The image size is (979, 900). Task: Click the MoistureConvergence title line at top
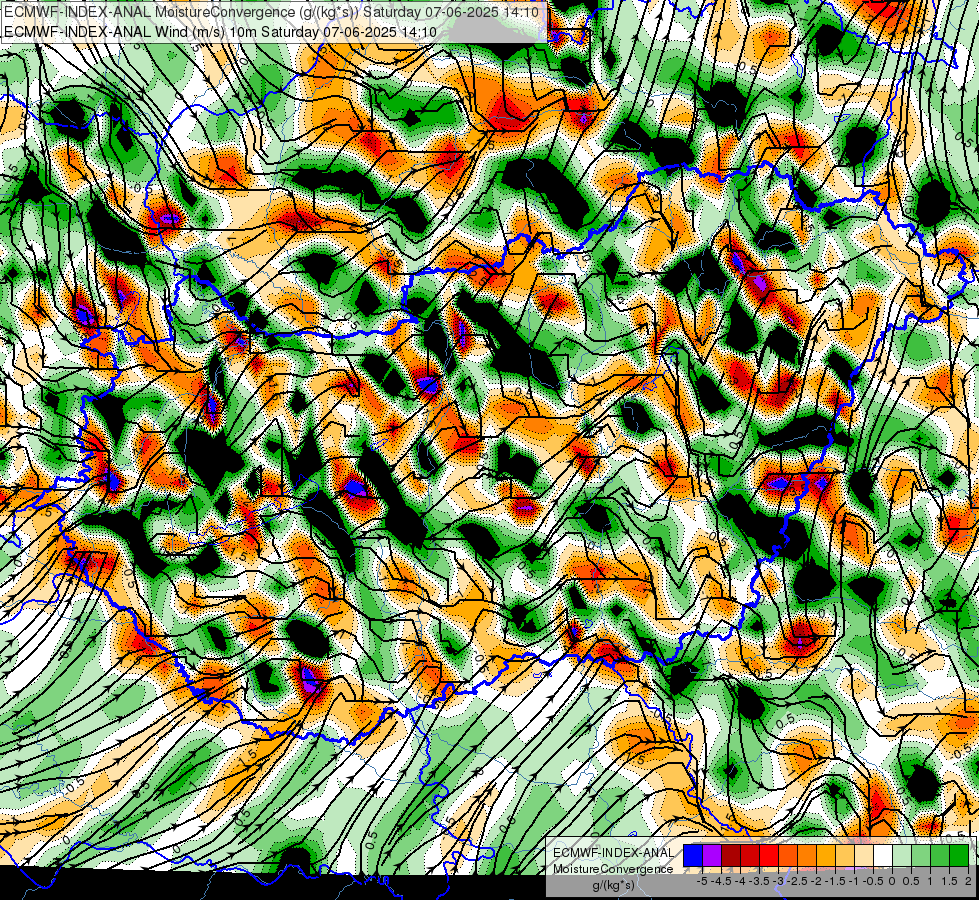click(x=272, y=12)
